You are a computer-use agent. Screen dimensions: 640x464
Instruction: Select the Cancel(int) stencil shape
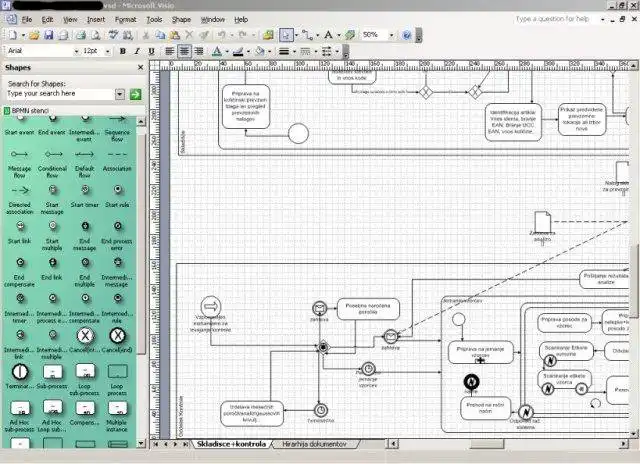point(85,341)
